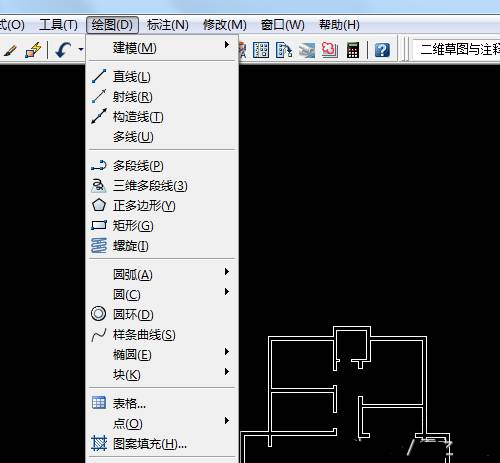The height and width of the screenshot is (463, 500).
Task: Choose 样条曲线(S) spline tool
Action: click(x=162, y=335)
